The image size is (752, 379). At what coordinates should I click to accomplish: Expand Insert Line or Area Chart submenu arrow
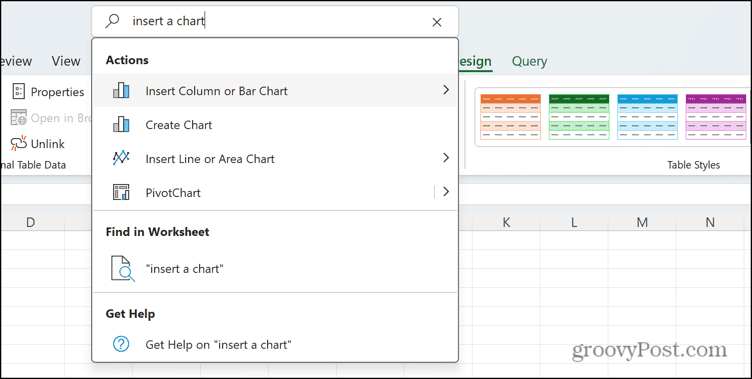pyautogui.click(x=446, y=158)
